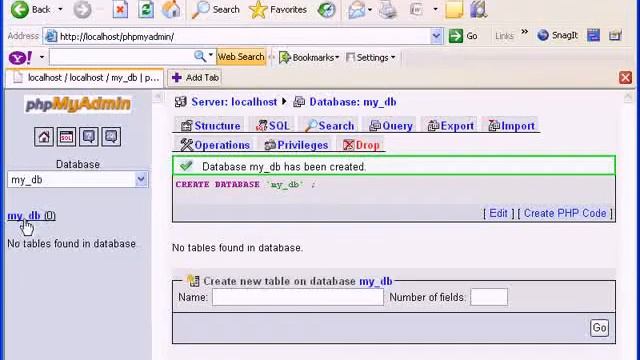Go to the browser Home page icon

[171, 9]
